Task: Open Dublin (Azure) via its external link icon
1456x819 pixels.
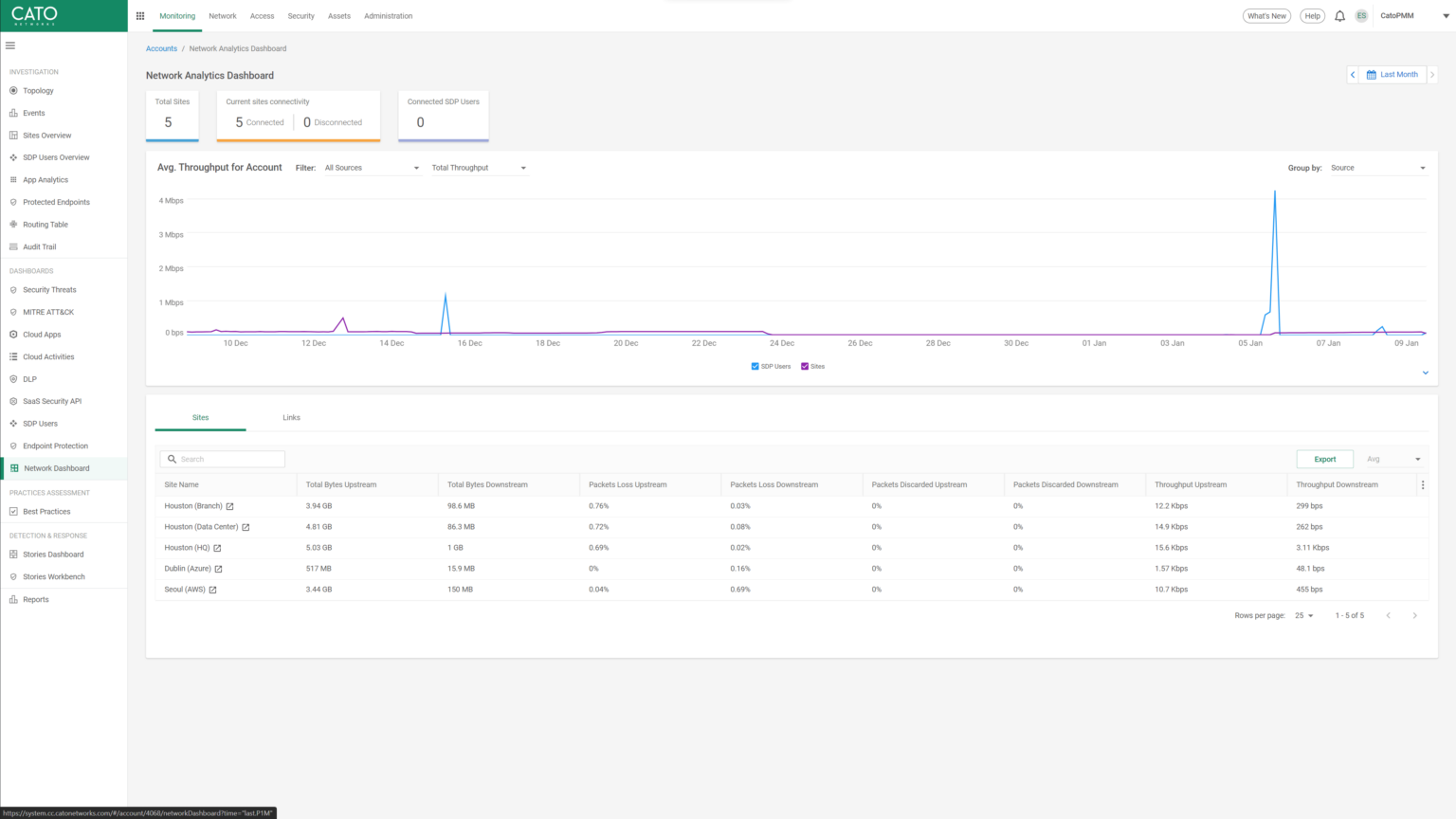Action: 219,568
